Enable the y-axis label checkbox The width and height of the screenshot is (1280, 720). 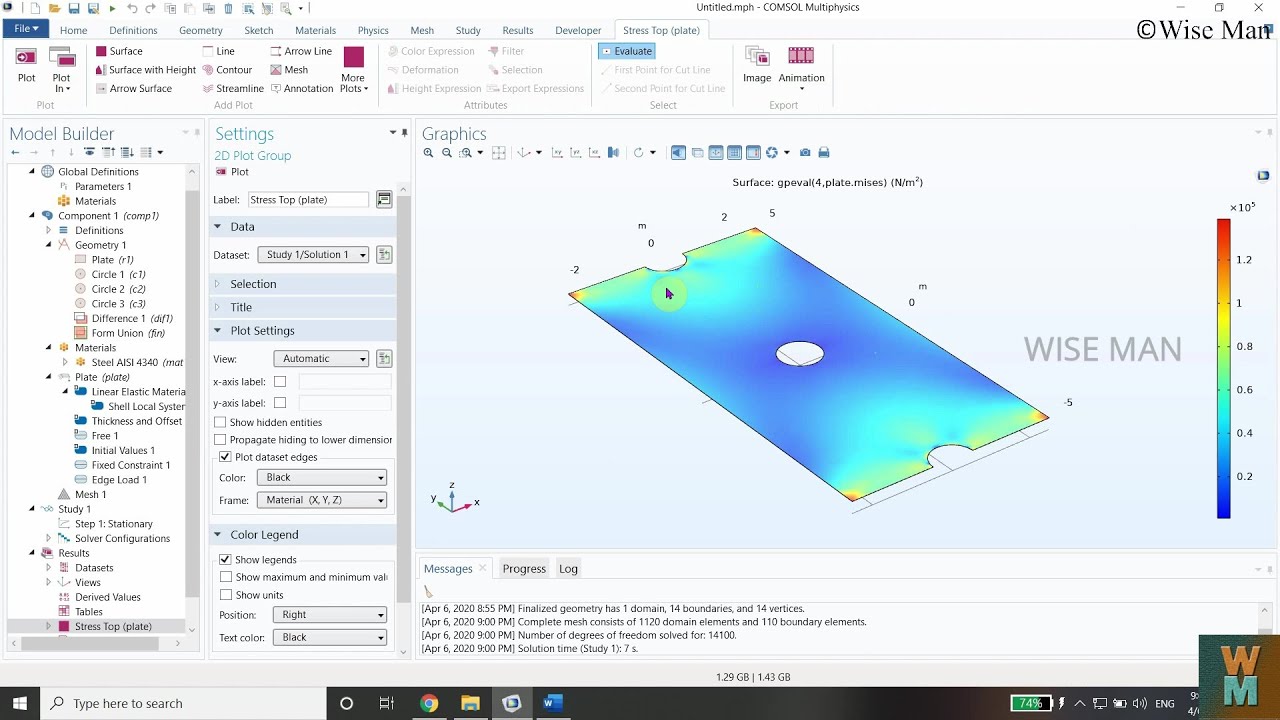[x=280, y=403]
